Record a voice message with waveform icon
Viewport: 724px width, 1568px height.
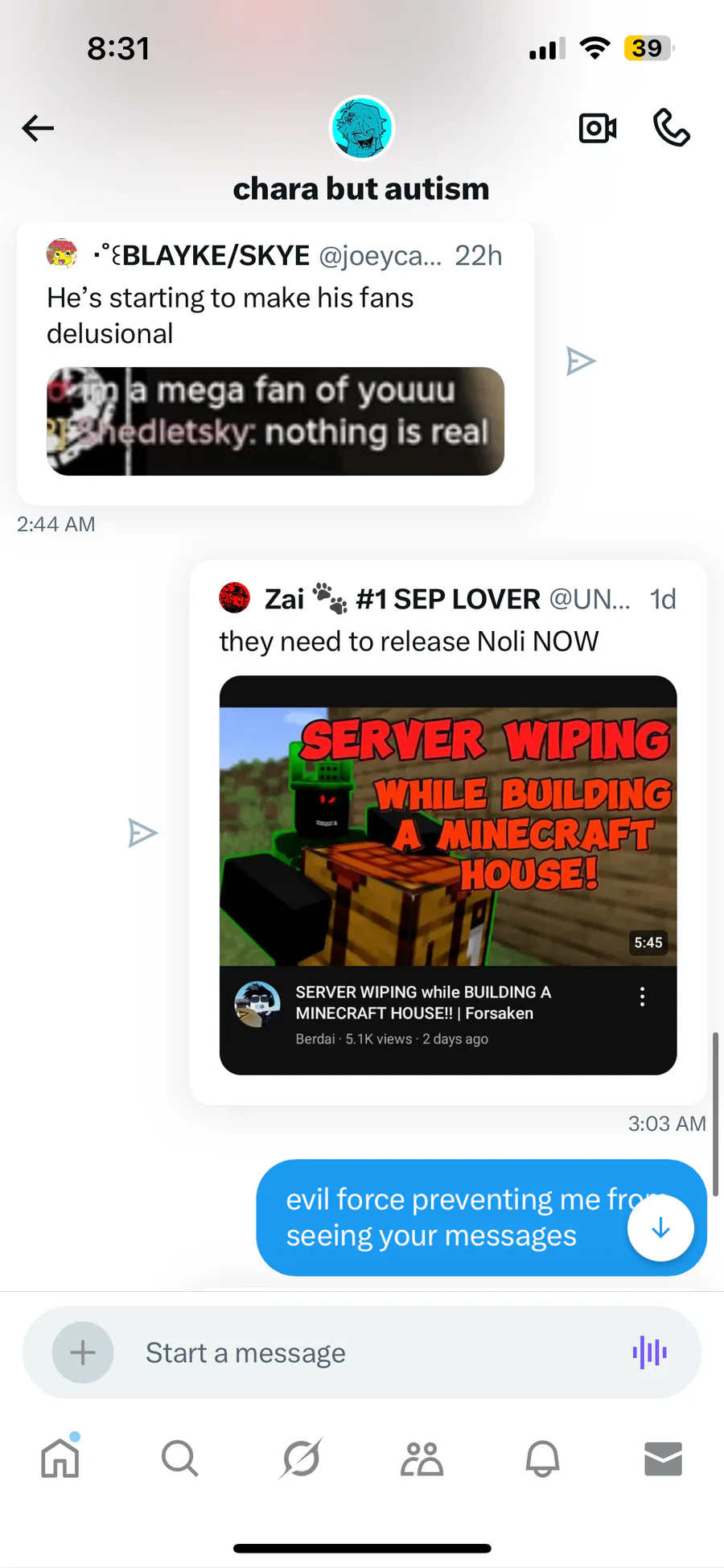click(650, 1352)
